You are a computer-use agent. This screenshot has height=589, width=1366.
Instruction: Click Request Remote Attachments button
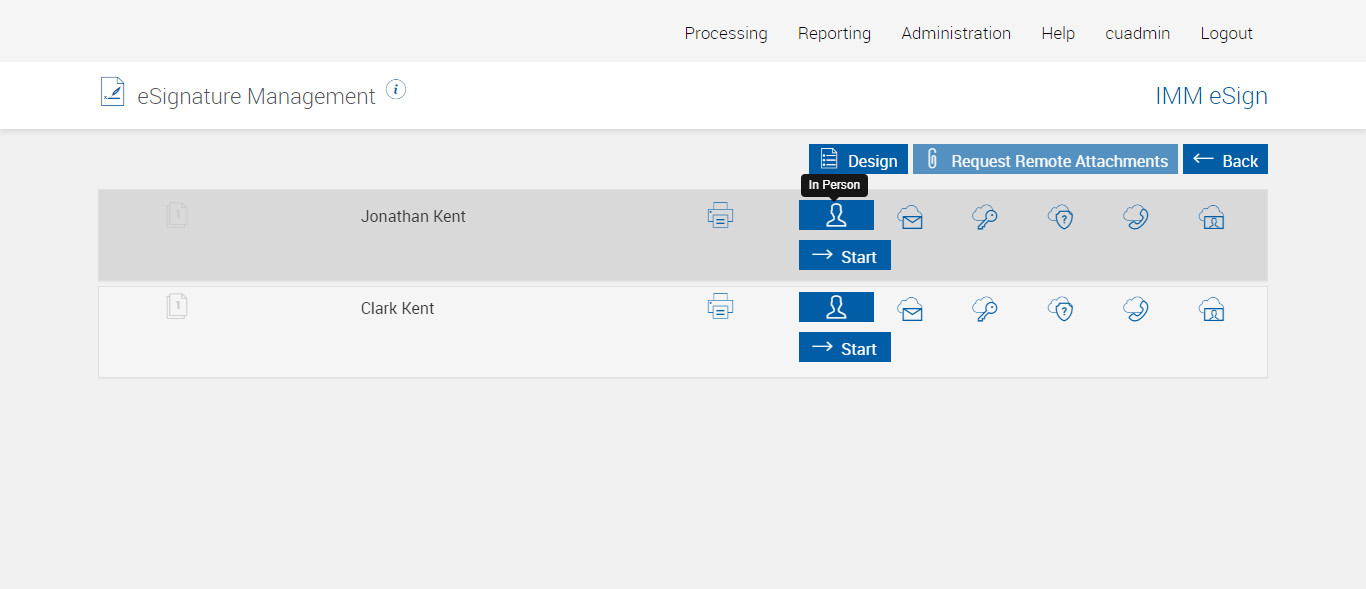pos(1045,160)
